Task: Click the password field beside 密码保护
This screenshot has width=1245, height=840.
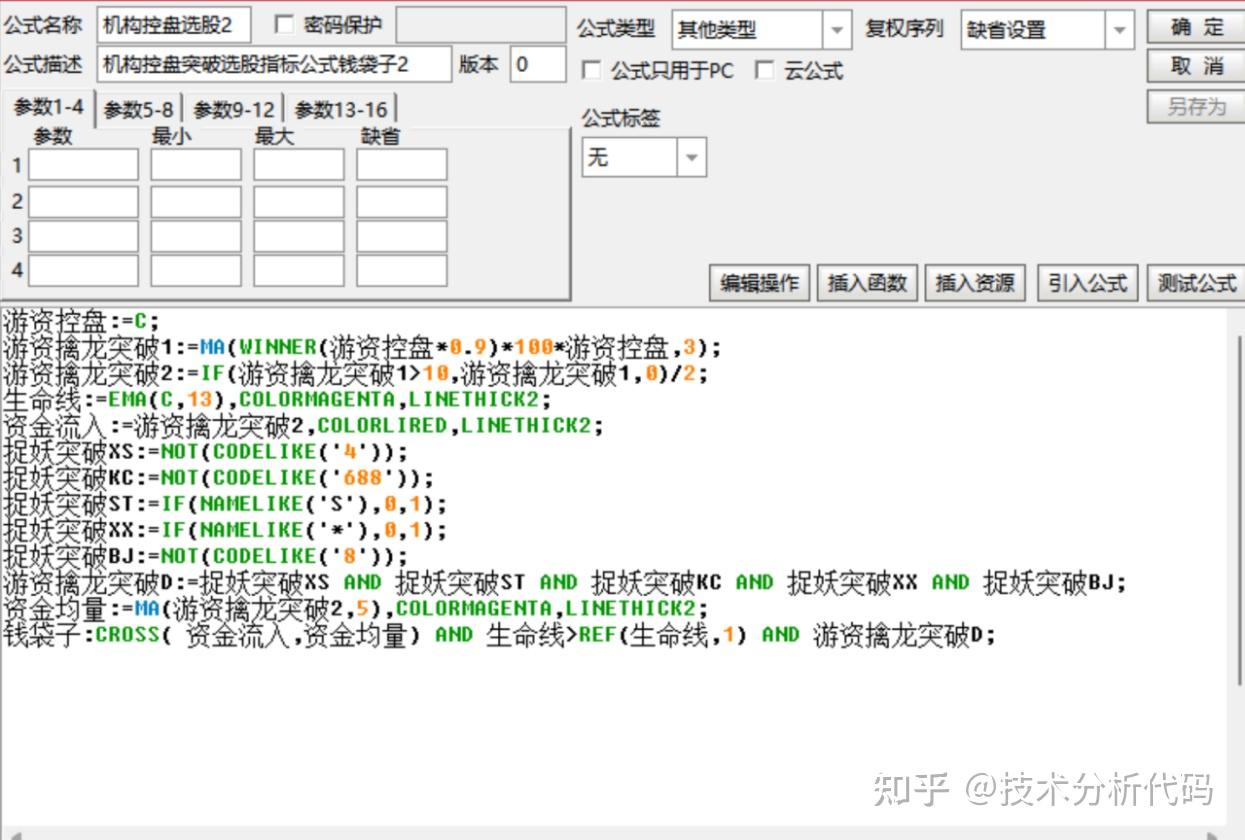Action: [x=481, y=26]
